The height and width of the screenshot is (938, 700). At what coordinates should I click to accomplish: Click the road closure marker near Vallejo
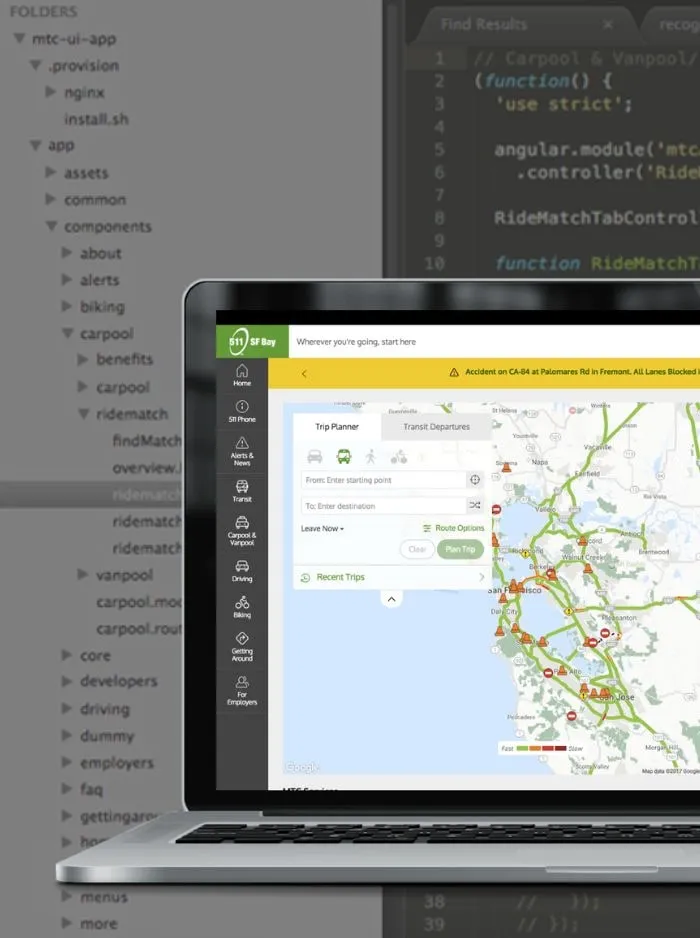496,509
